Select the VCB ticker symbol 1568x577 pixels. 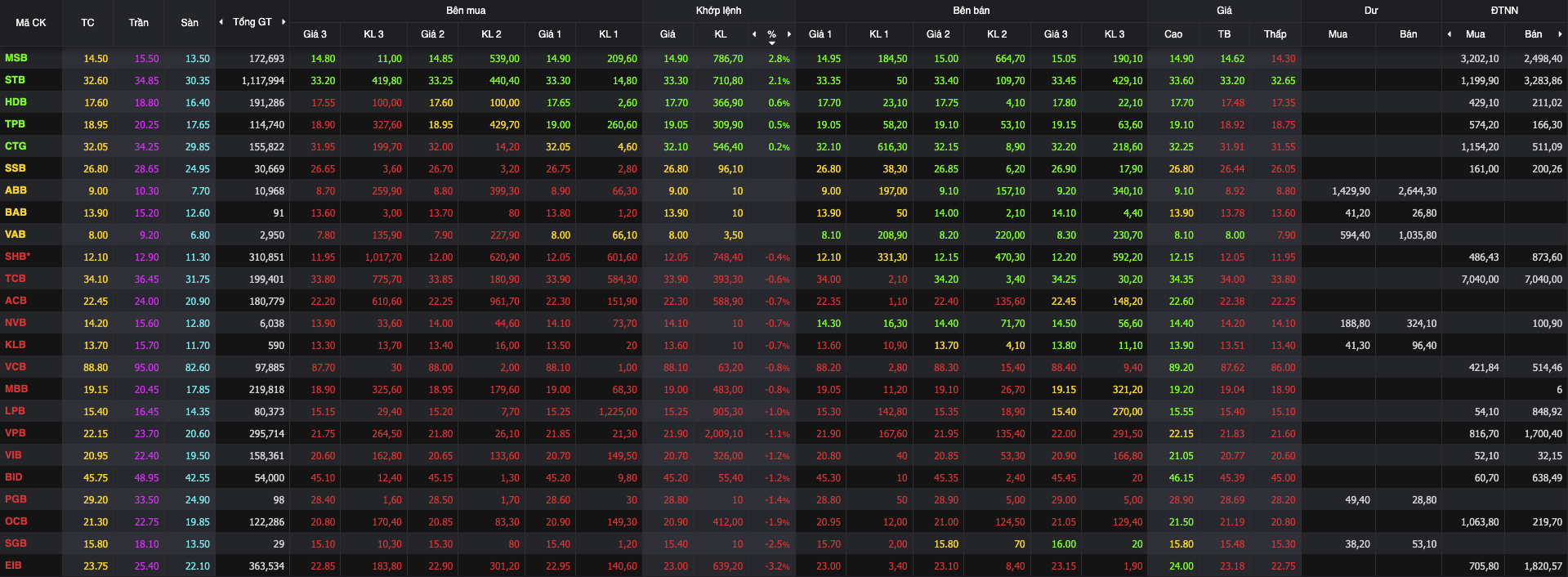coord(16,367)
